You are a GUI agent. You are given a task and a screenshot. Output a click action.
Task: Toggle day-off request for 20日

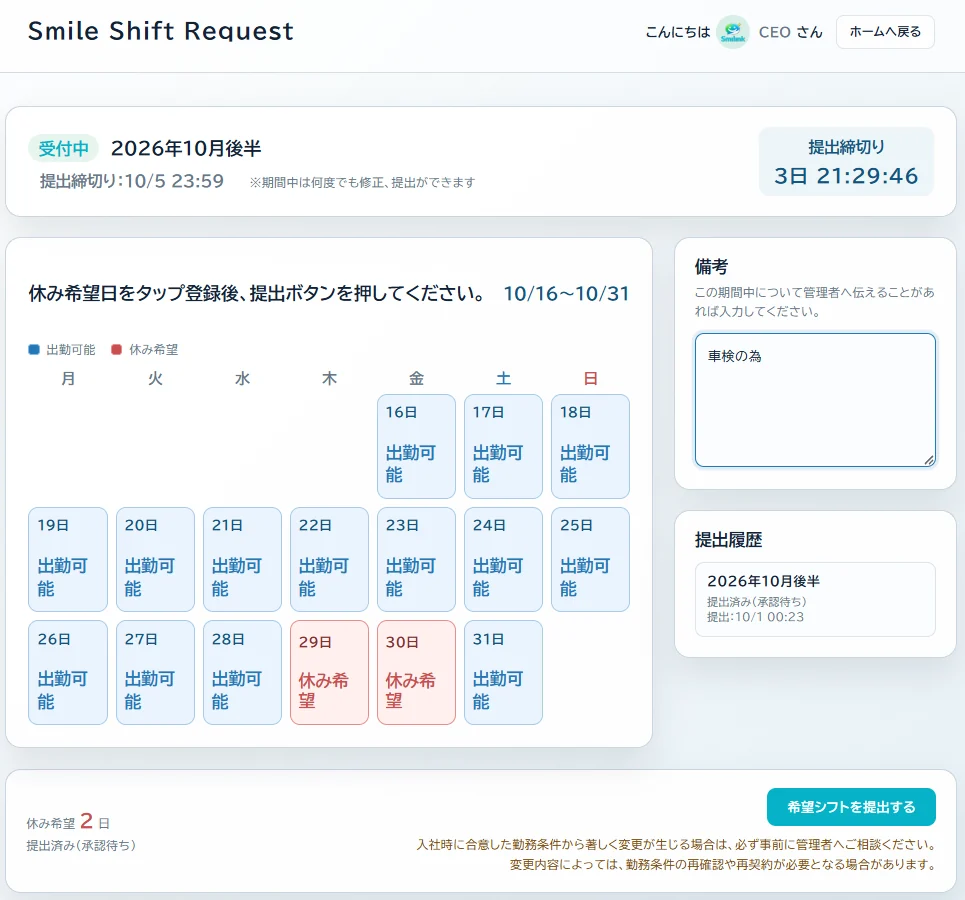point(155,560)
